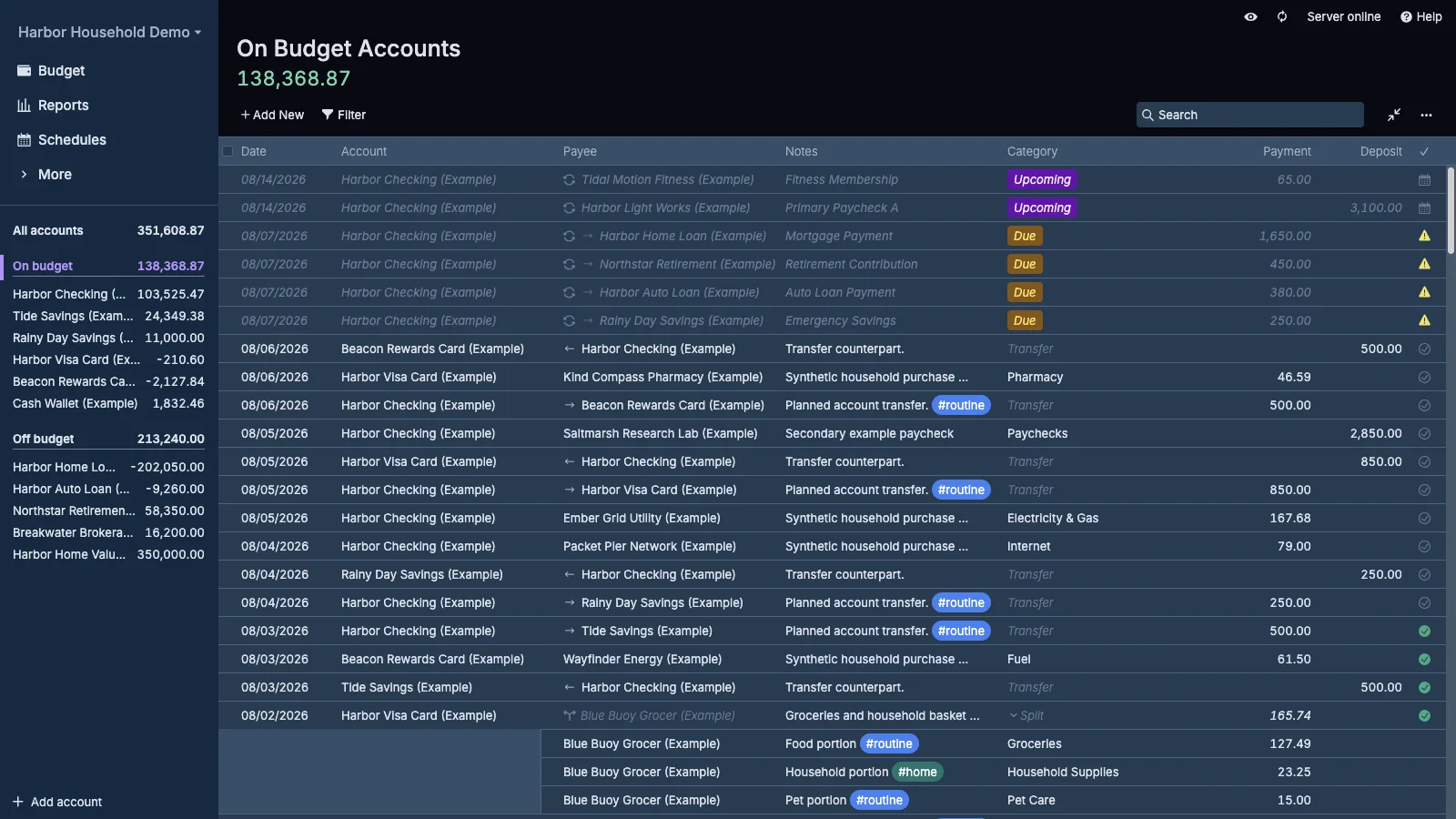Click Upcoming badge on Fitness Membership row
The width and height of the screenshot is (1456, 819).
pyautogui.click(x=1042, y=180)
